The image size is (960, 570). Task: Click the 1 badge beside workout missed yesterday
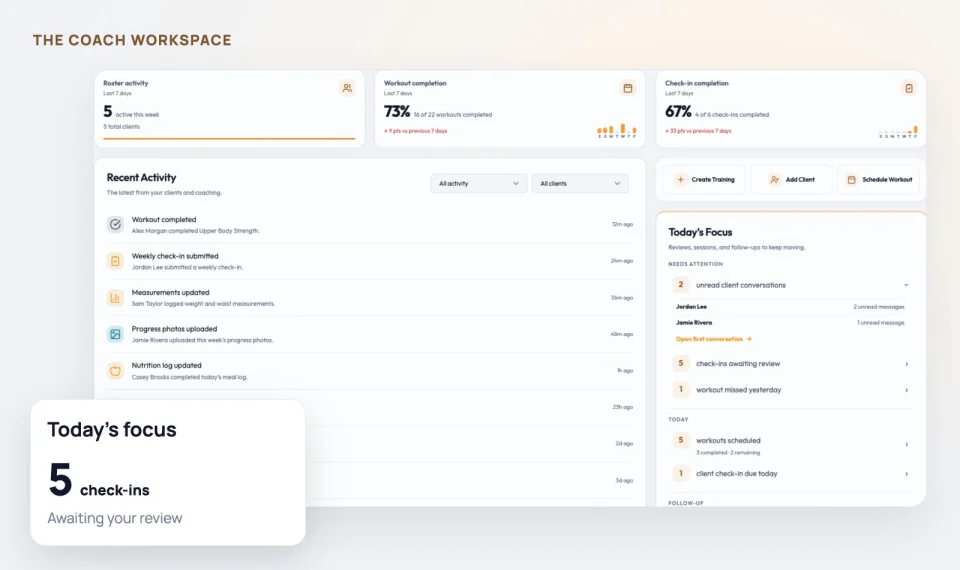(680, 389)
